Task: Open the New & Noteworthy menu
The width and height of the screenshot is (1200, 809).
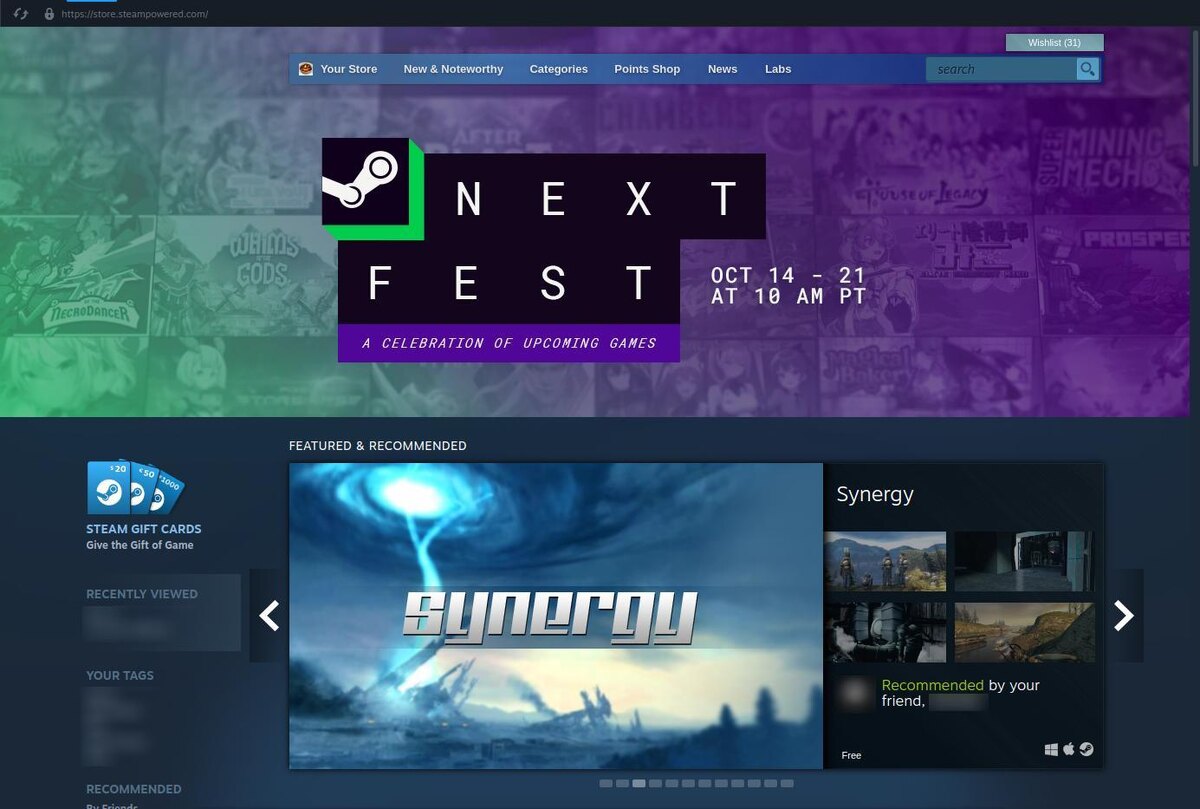Action: (453, 69)
